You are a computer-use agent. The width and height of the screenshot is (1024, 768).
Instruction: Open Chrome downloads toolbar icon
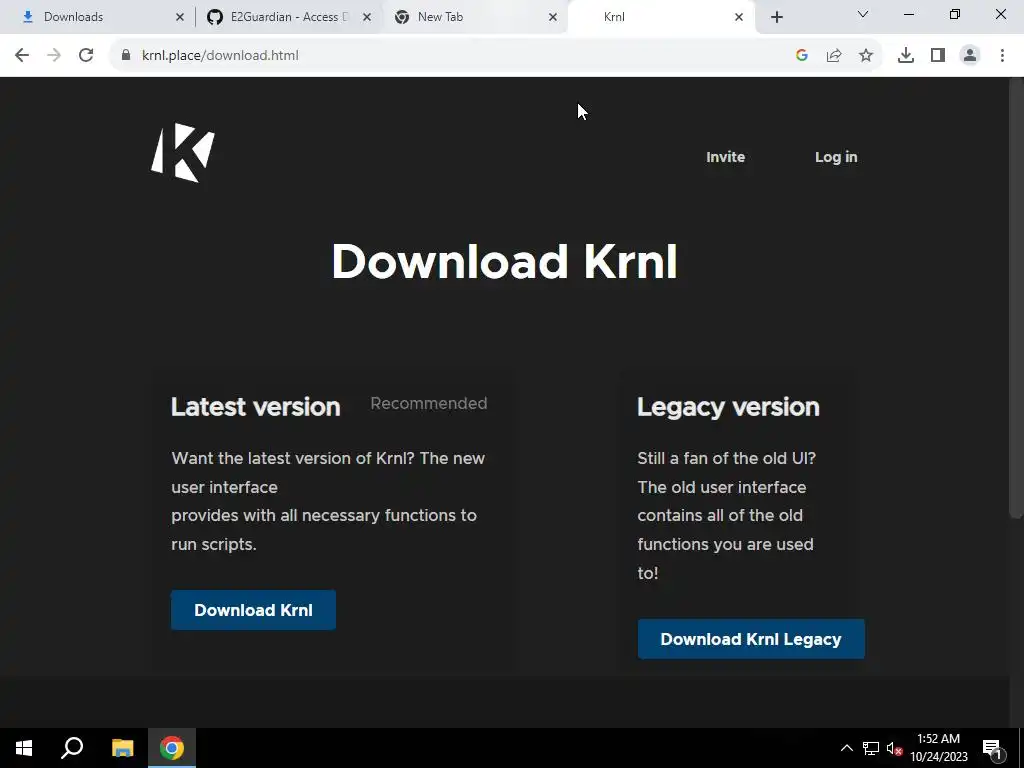point(906,56)
